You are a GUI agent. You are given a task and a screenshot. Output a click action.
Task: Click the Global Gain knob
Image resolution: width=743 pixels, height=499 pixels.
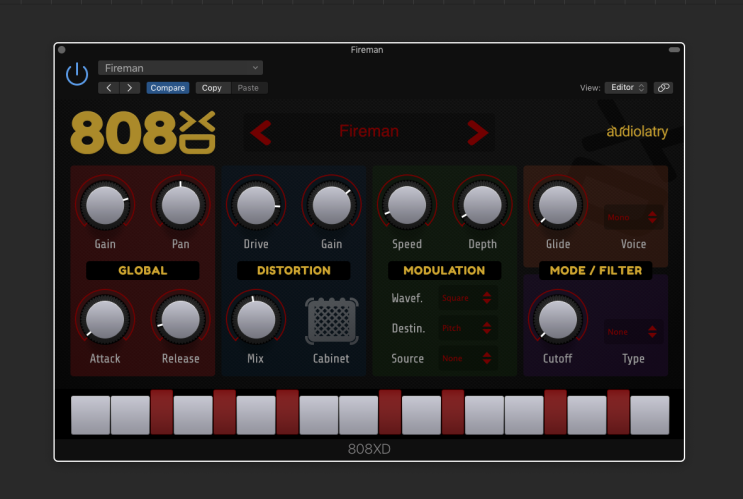click(x=105, y=205)
